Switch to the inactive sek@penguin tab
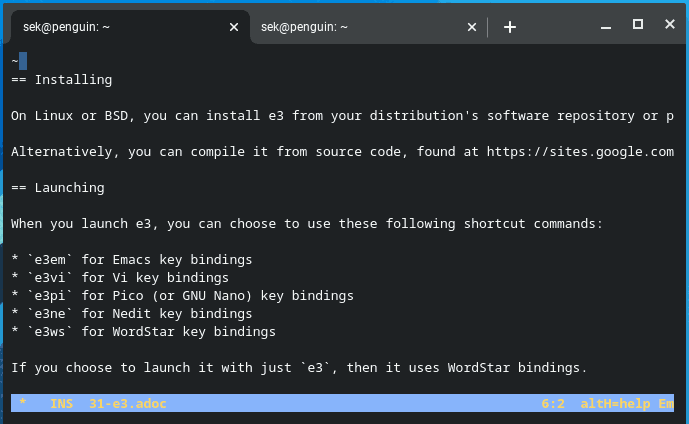Screen dimensions: 689x424 pyautogui.click(x=350, y=28)
